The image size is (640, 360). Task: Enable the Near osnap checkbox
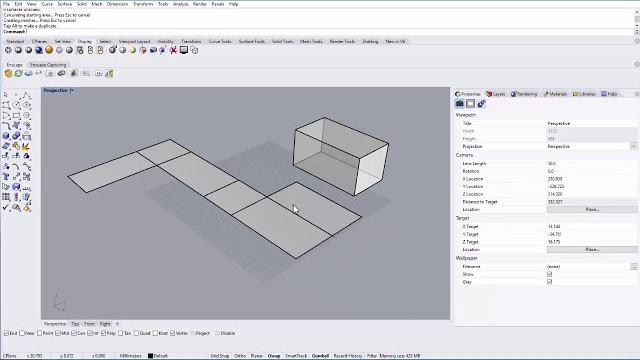22,333
